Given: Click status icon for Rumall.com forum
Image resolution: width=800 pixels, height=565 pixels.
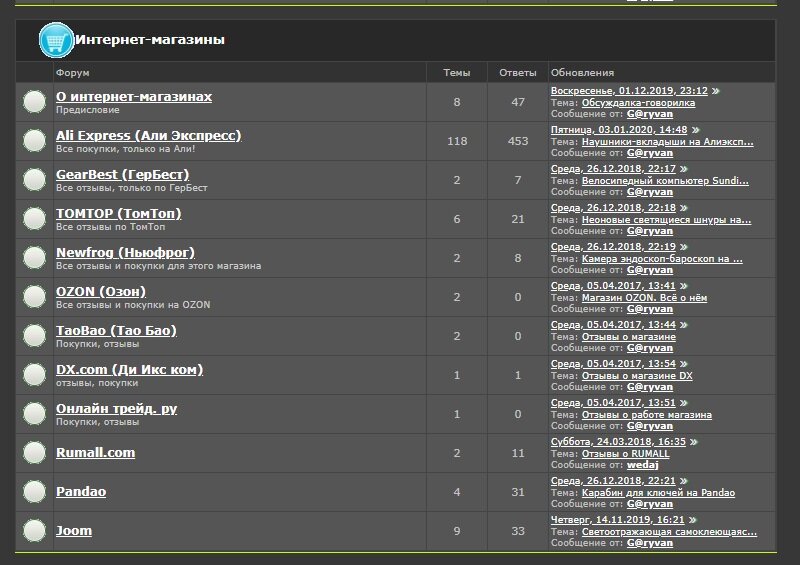Looking at the screenshot, I should 35,453.
